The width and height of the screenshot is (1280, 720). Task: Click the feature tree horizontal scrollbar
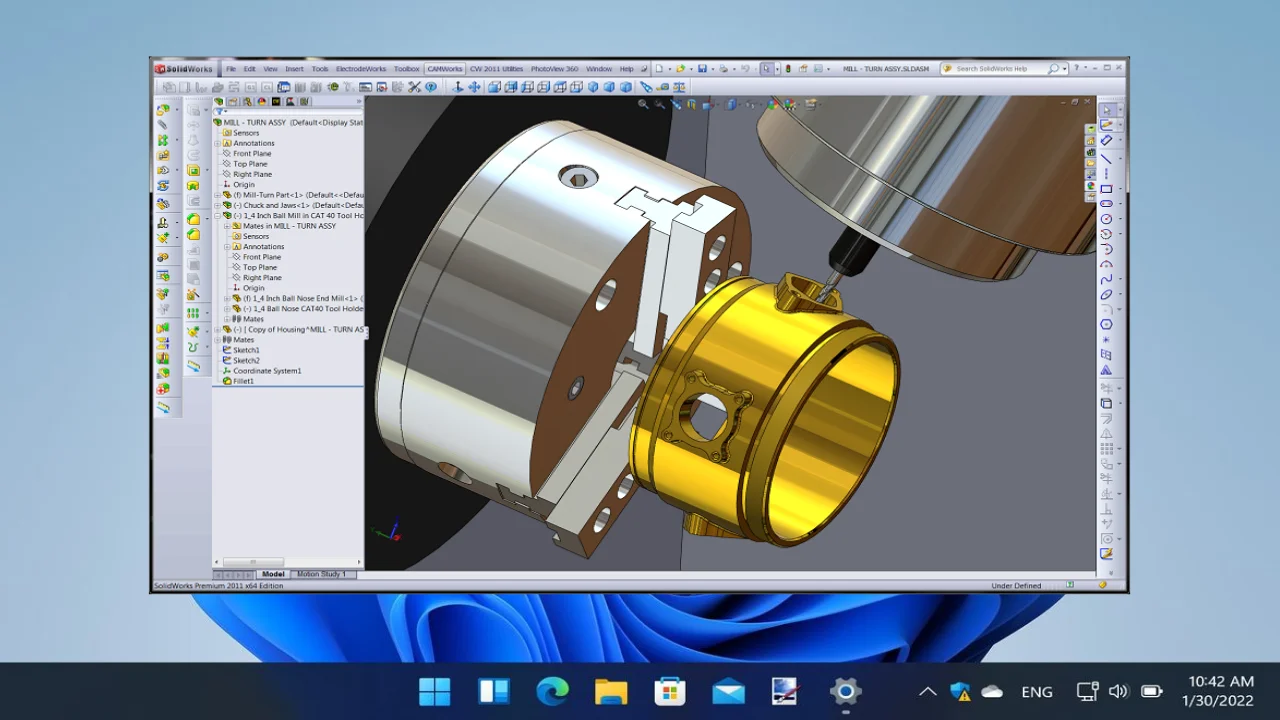click(x=253, y=562)
